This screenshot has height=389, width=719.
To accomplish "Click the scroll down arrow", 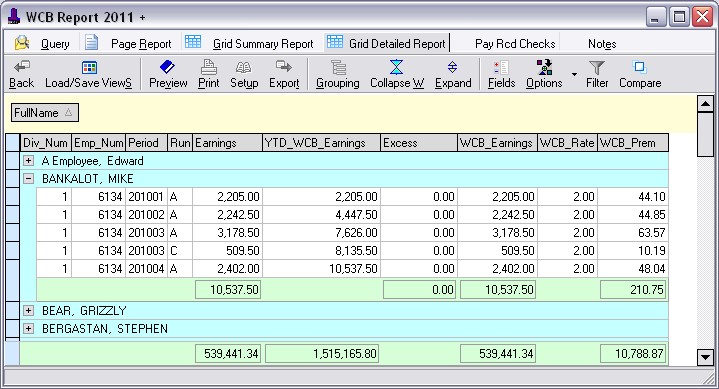I will [705, 356].
